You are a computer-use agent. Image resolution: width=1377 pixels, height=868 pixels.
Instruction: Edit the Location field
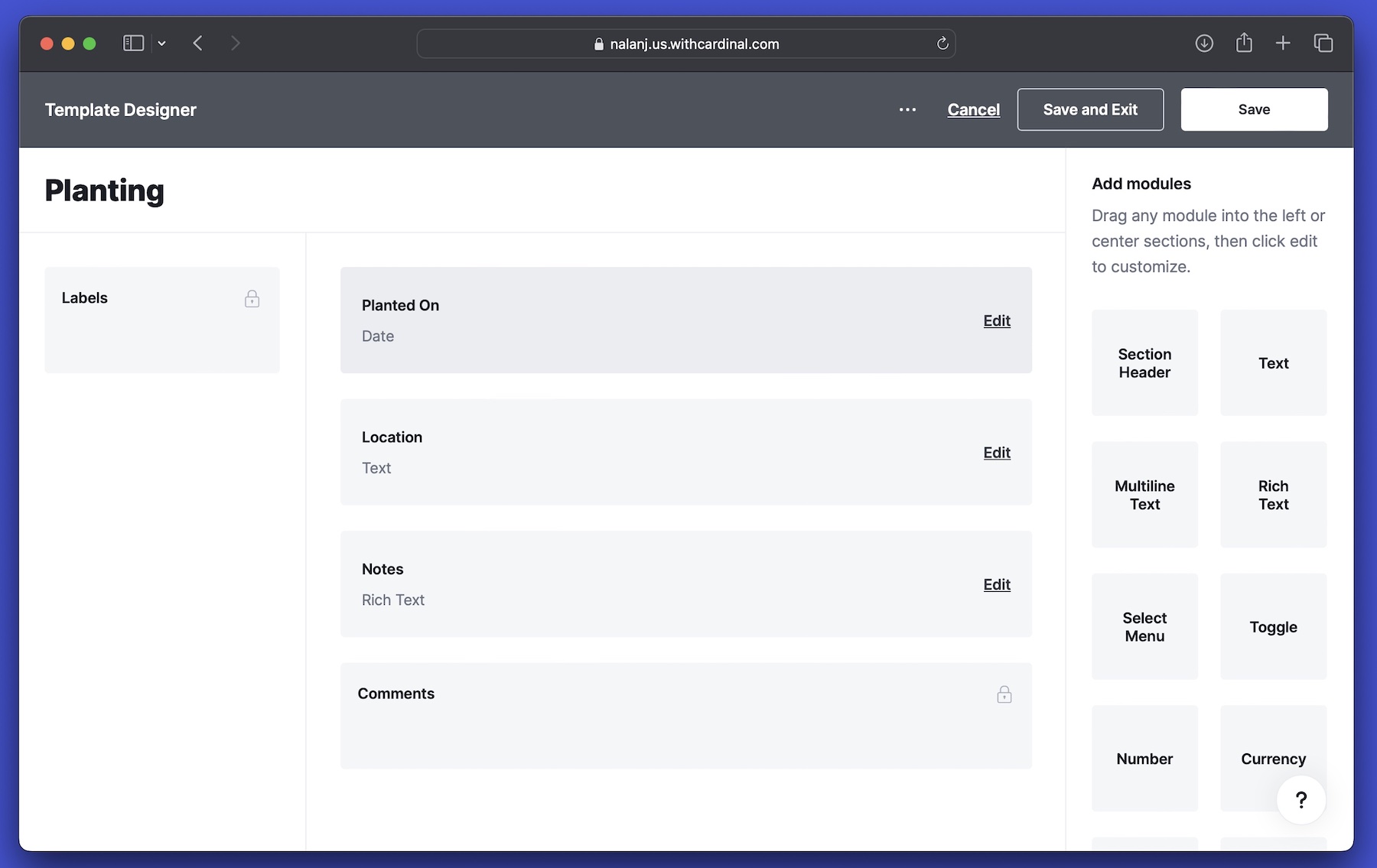[x=997, y=453]
